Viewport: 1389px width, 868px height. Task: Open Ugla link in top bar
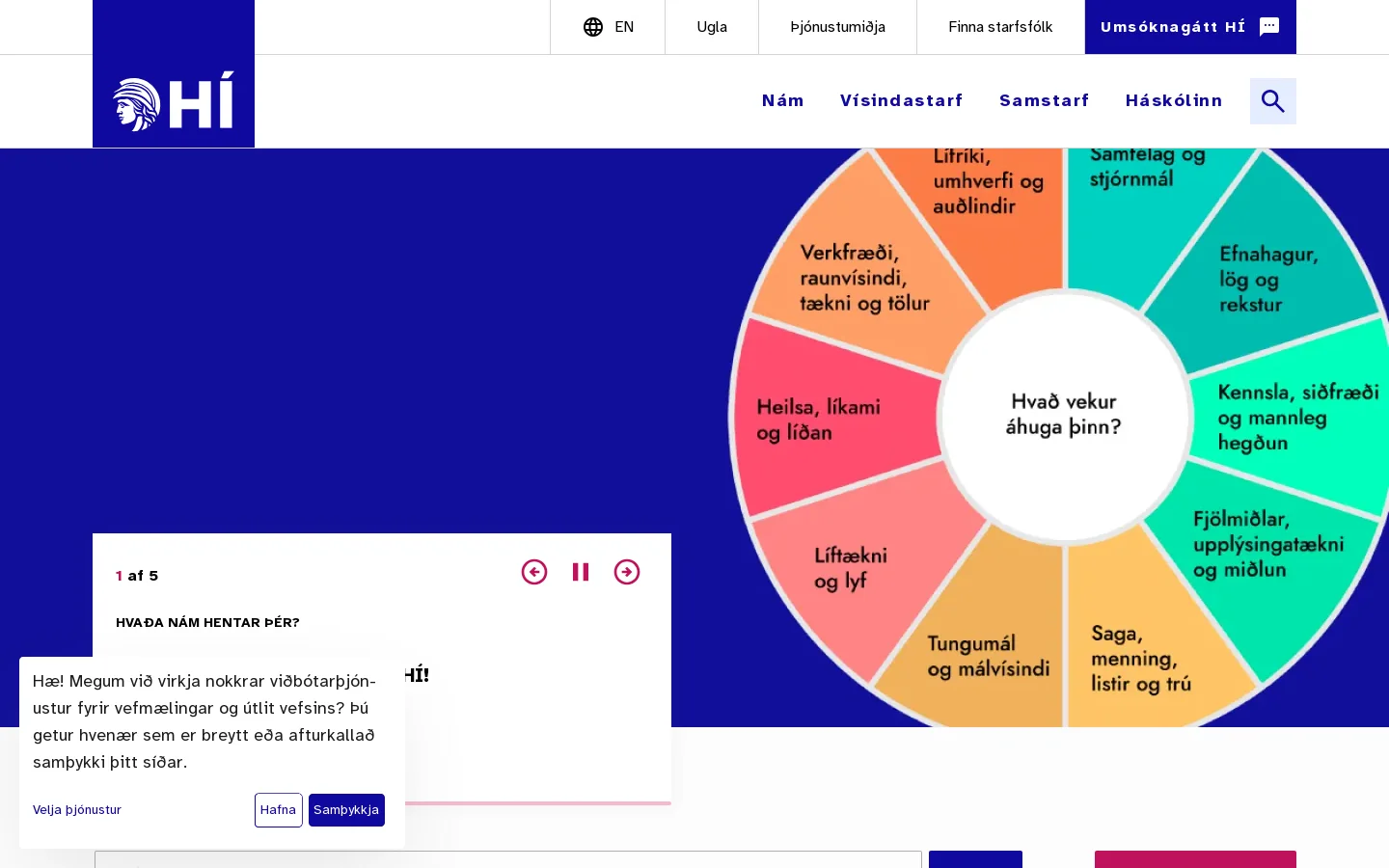pyautogui.click(x=712, y=27)
